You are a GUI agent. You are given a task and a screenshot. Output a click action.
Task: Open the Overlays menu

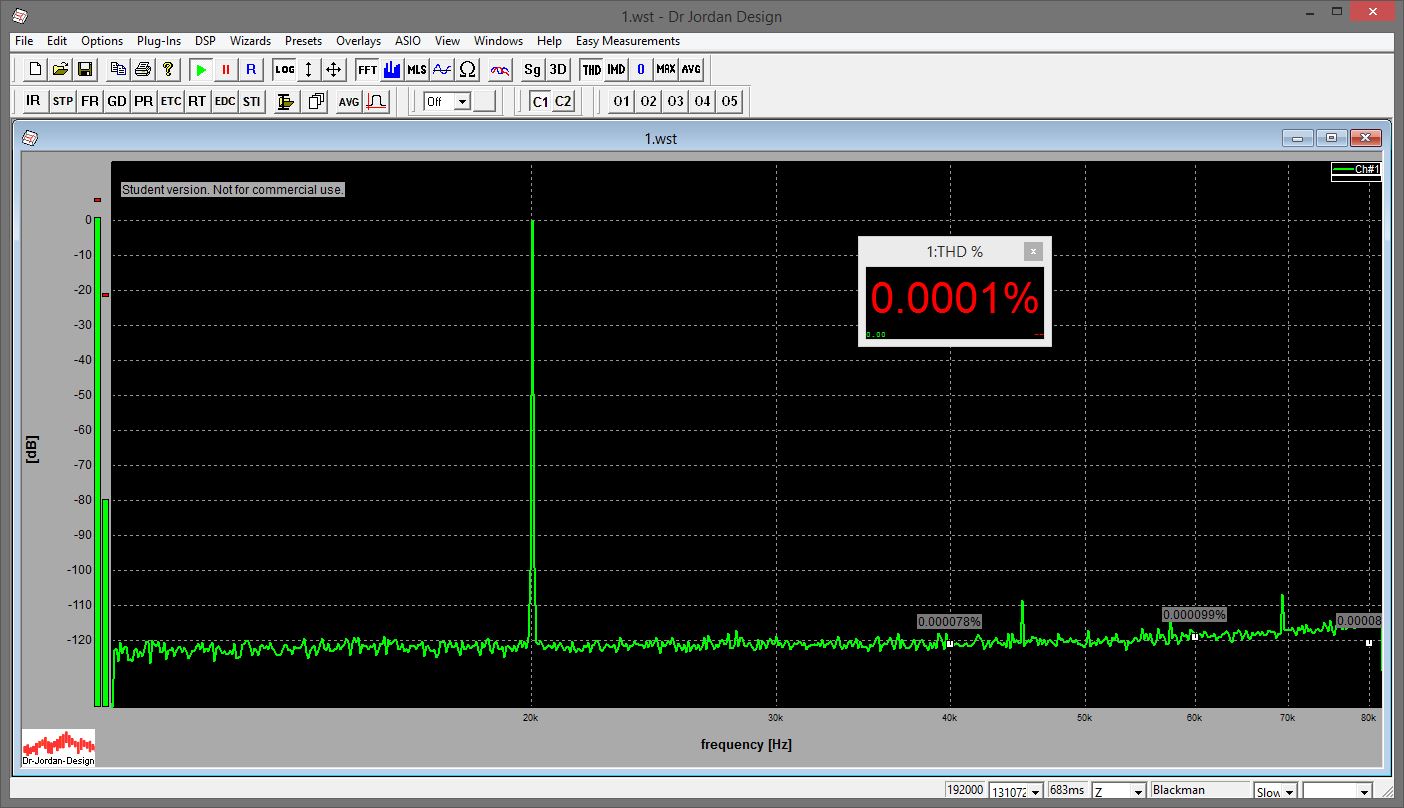pyautogui.click(x=358, y=41)
